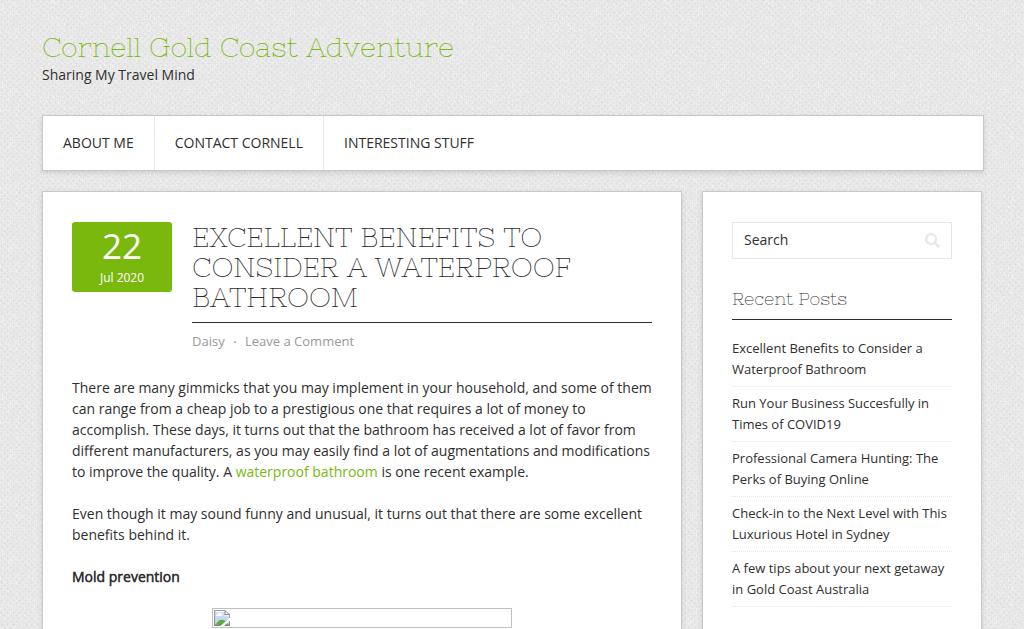Image resolution: width=1024 pixels, height=629 pixels.
Task: Follow the waterproof bathroom green link
Action: 306,472
